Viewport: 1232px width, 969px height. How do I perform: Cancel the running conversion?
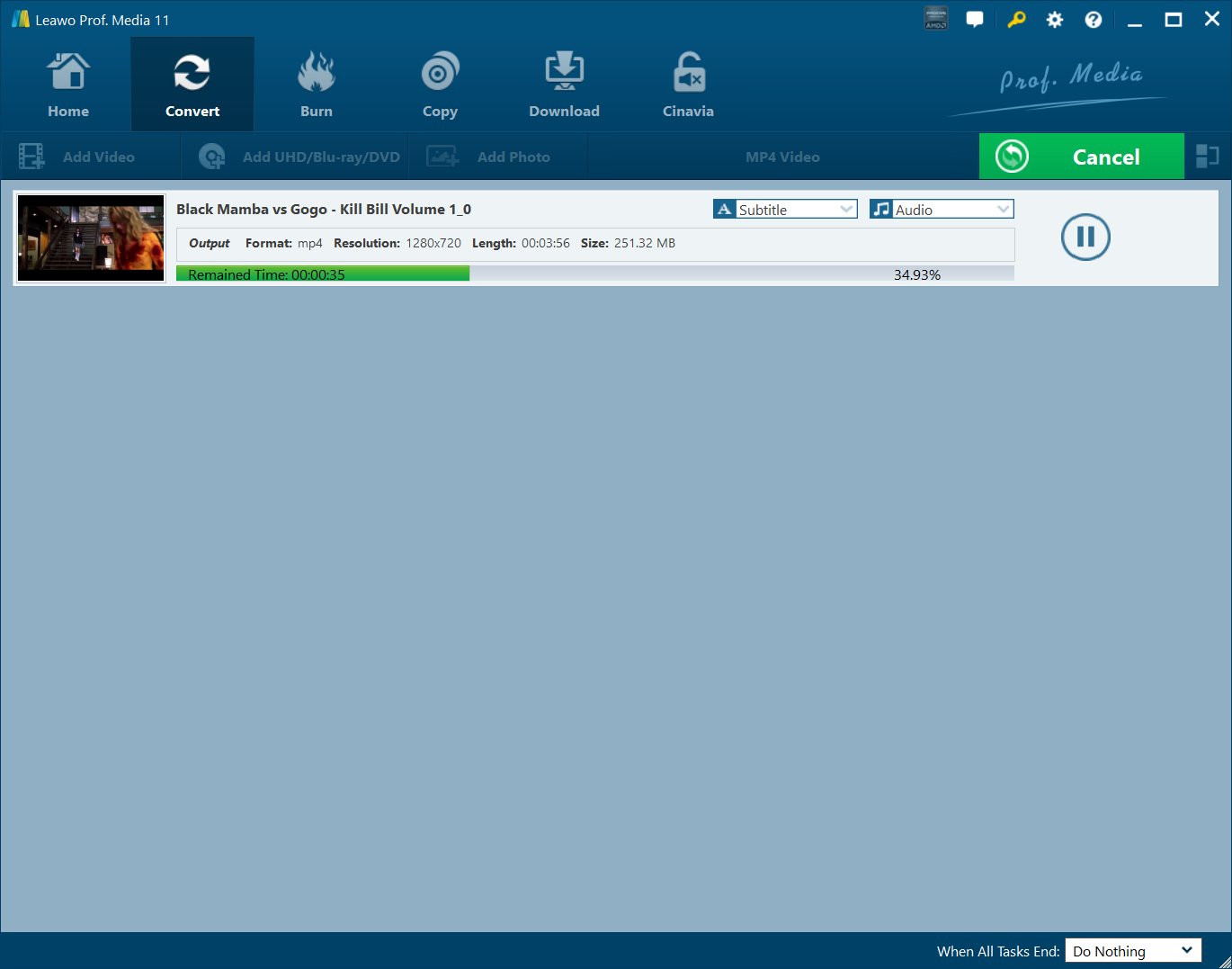[1082, 157]
